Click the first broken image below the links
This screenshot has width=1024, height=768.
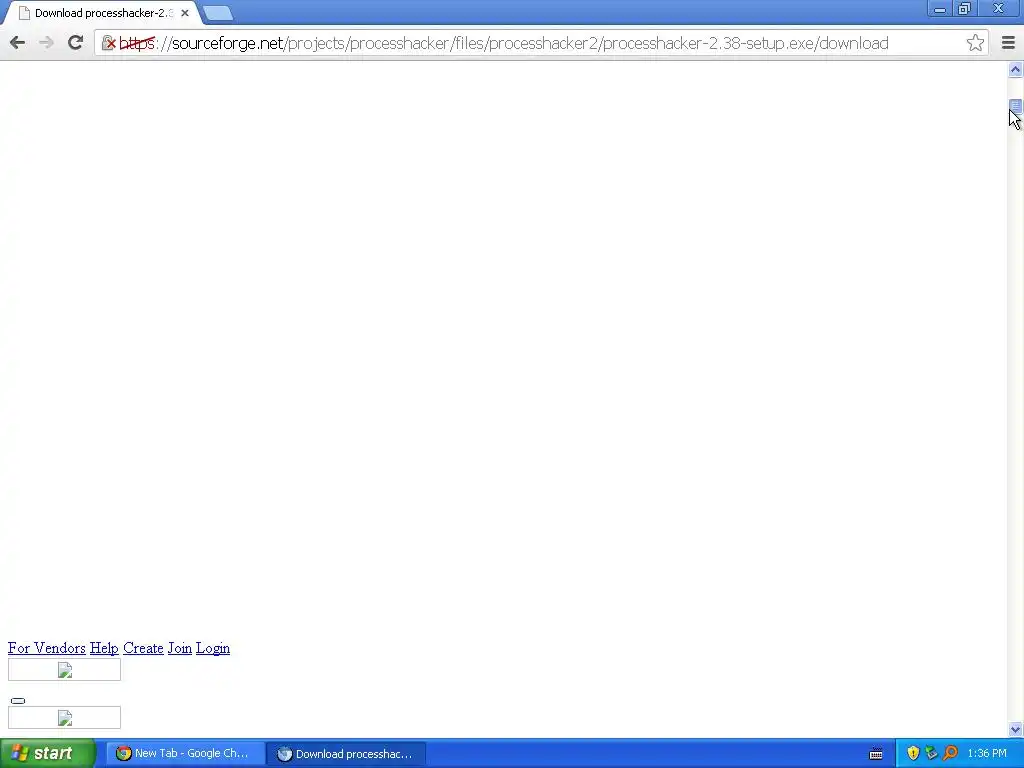point(64,669)
